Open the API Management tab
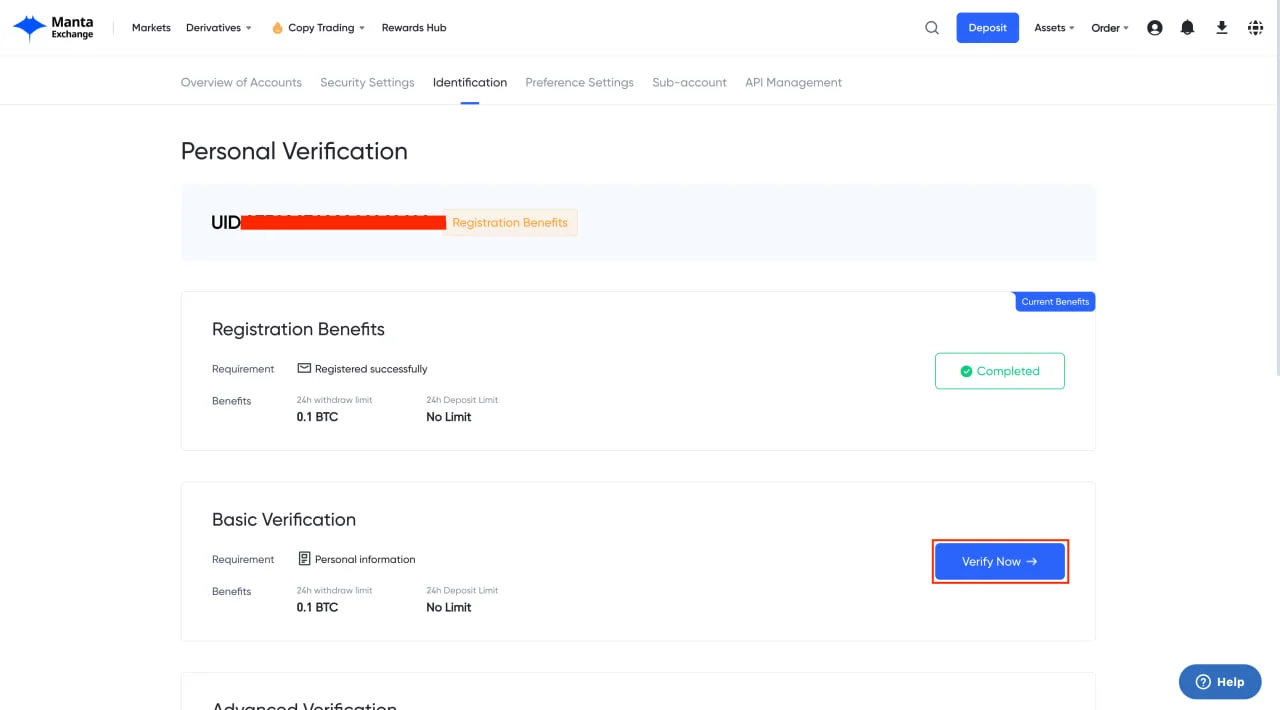 click(793, 83)
